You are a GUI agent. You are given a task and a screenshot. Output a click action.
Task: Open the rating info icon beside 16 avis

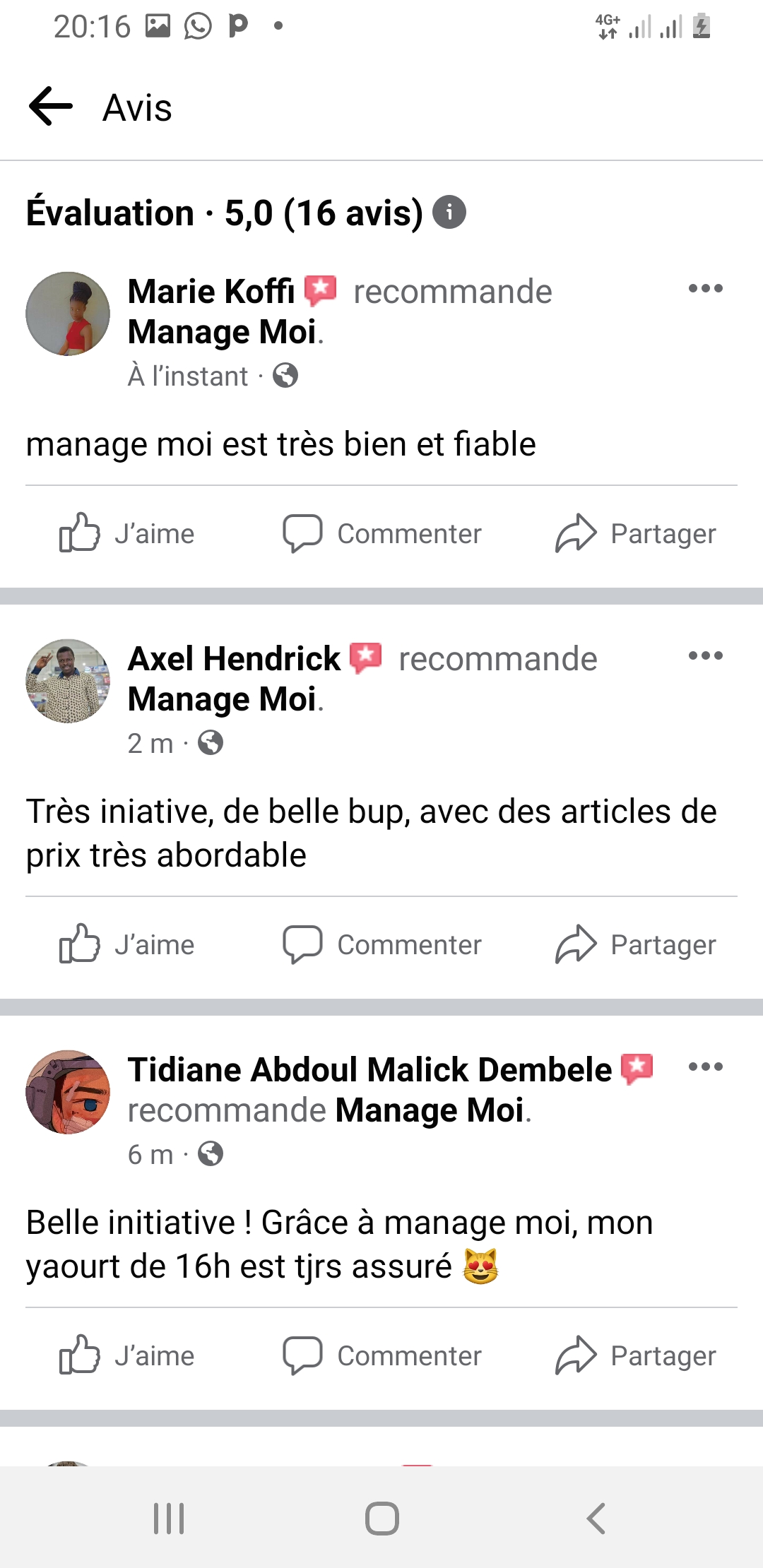[x=449, y=212]
